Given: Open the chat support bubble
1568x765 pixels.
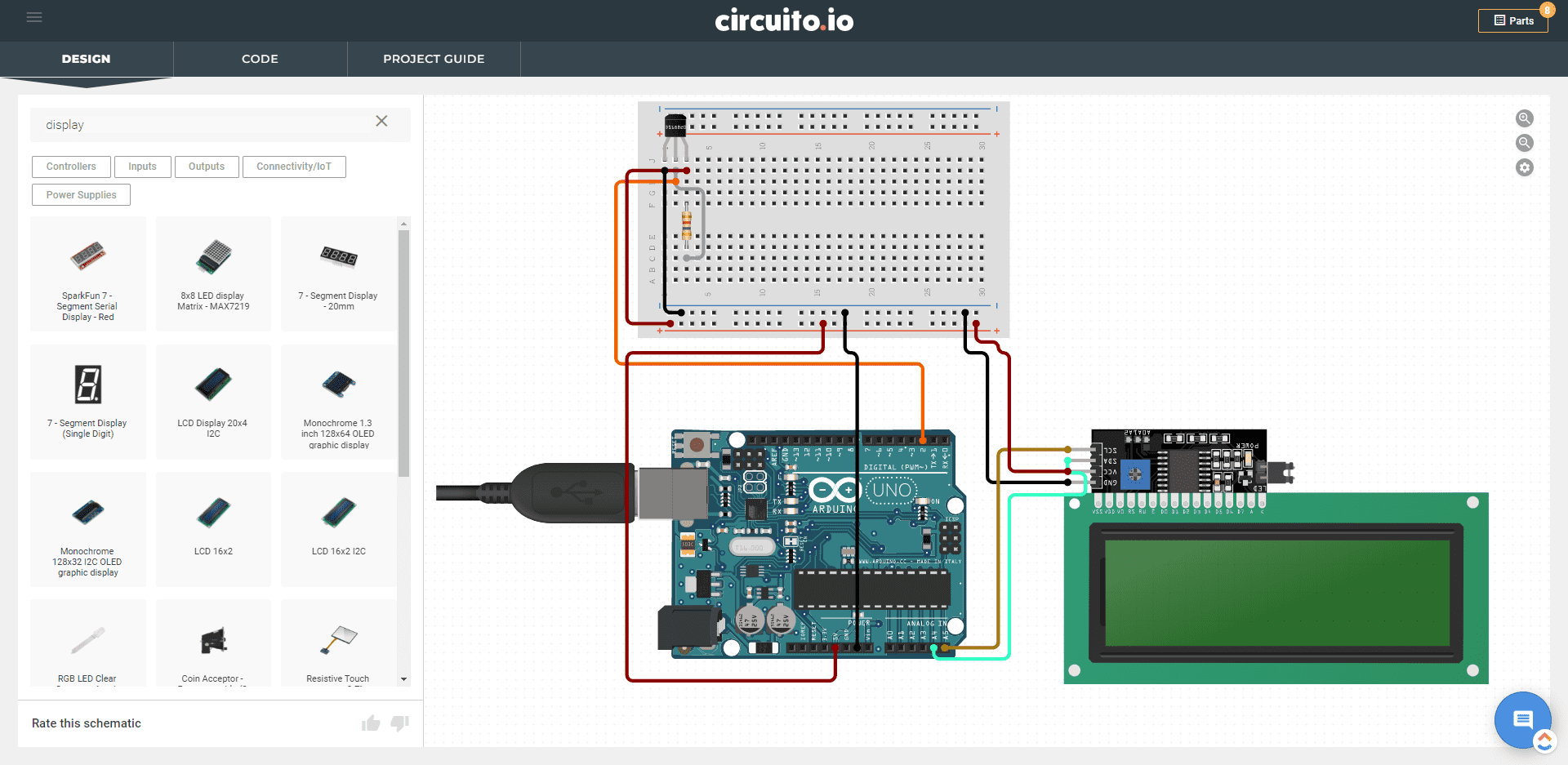Looking at the screenshot, I should (1521, 719).
